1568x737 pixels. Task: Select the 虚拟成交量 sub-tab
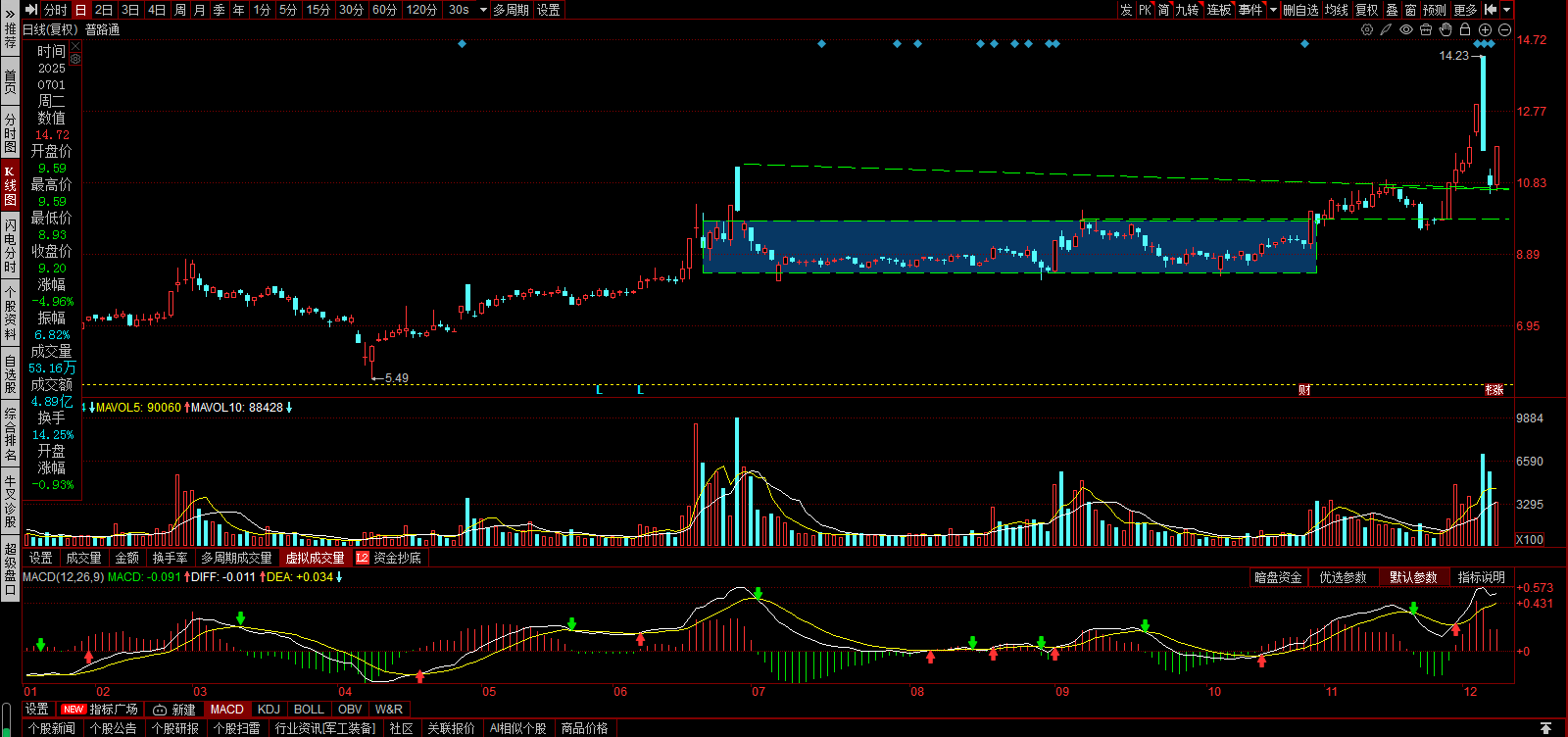[x=315, y=558]
